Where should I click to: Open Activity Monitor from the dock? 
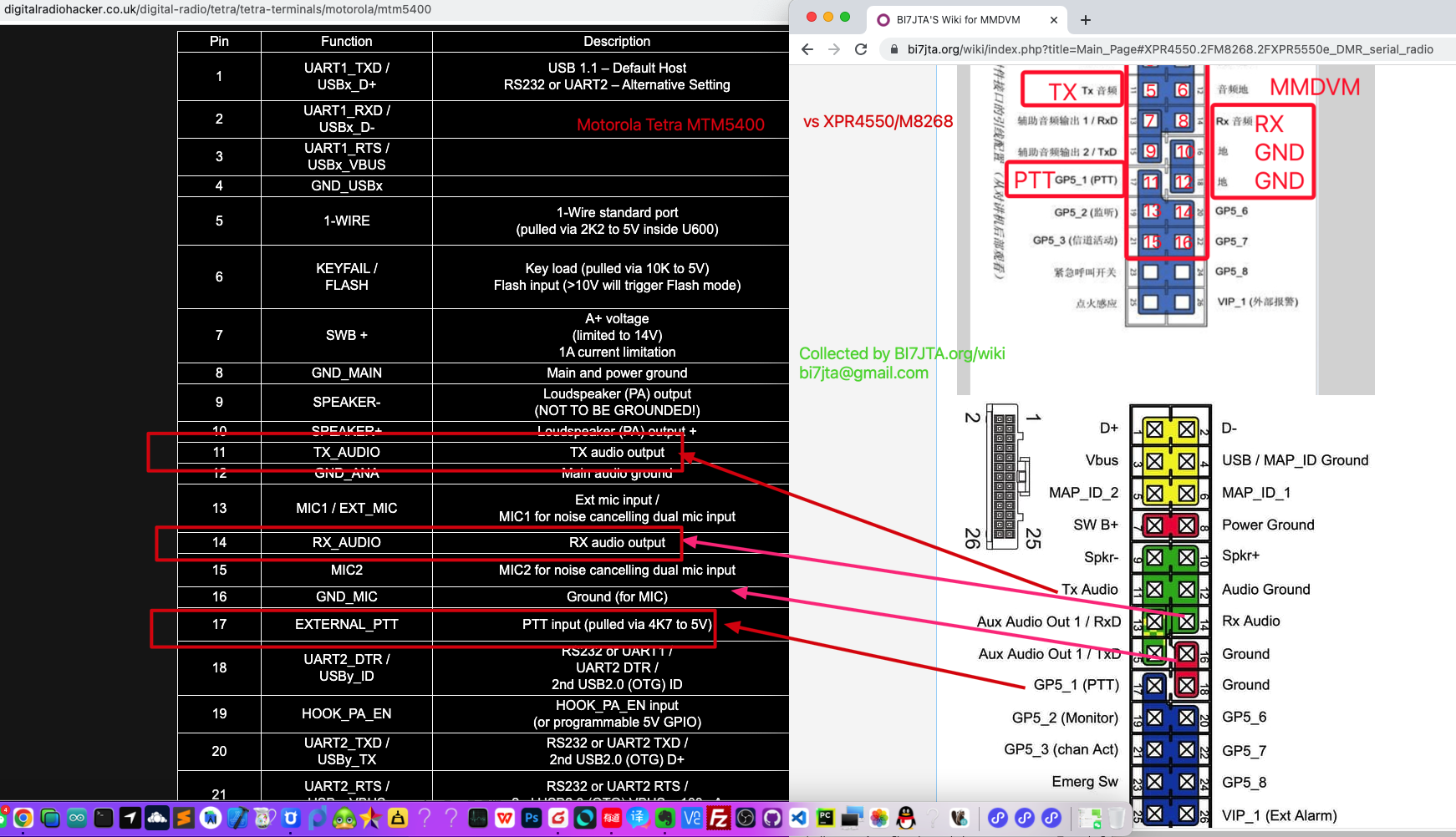click(478, 818)
